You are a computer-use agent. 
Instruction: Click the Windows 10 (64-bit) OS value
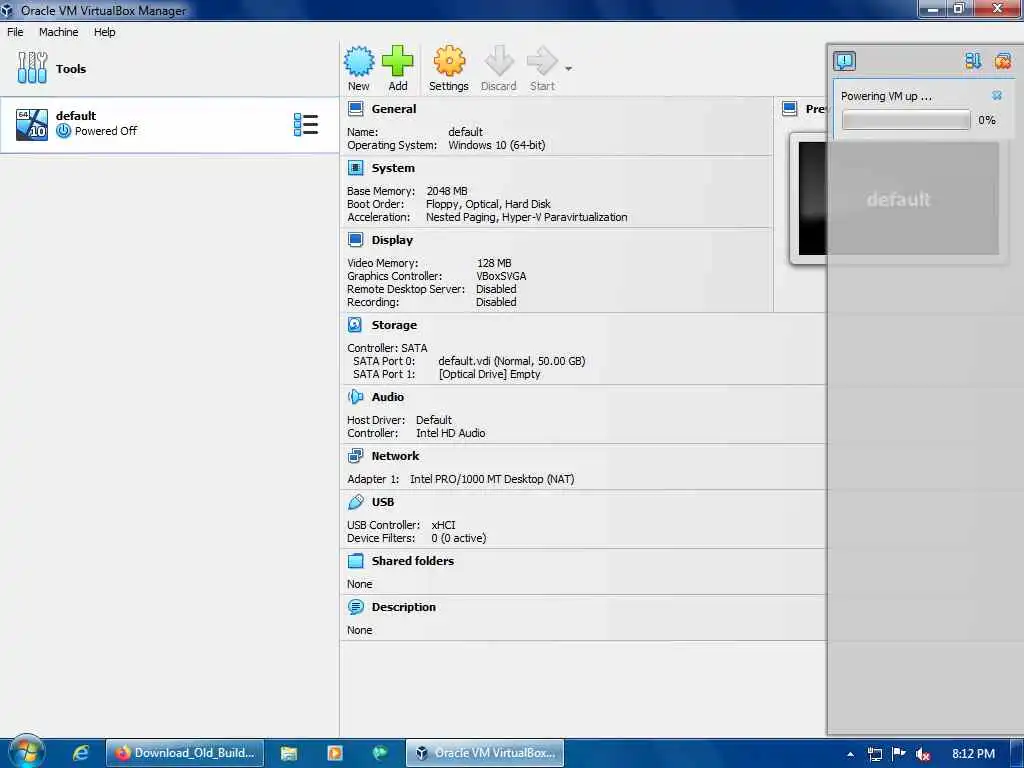pos(496,145)
